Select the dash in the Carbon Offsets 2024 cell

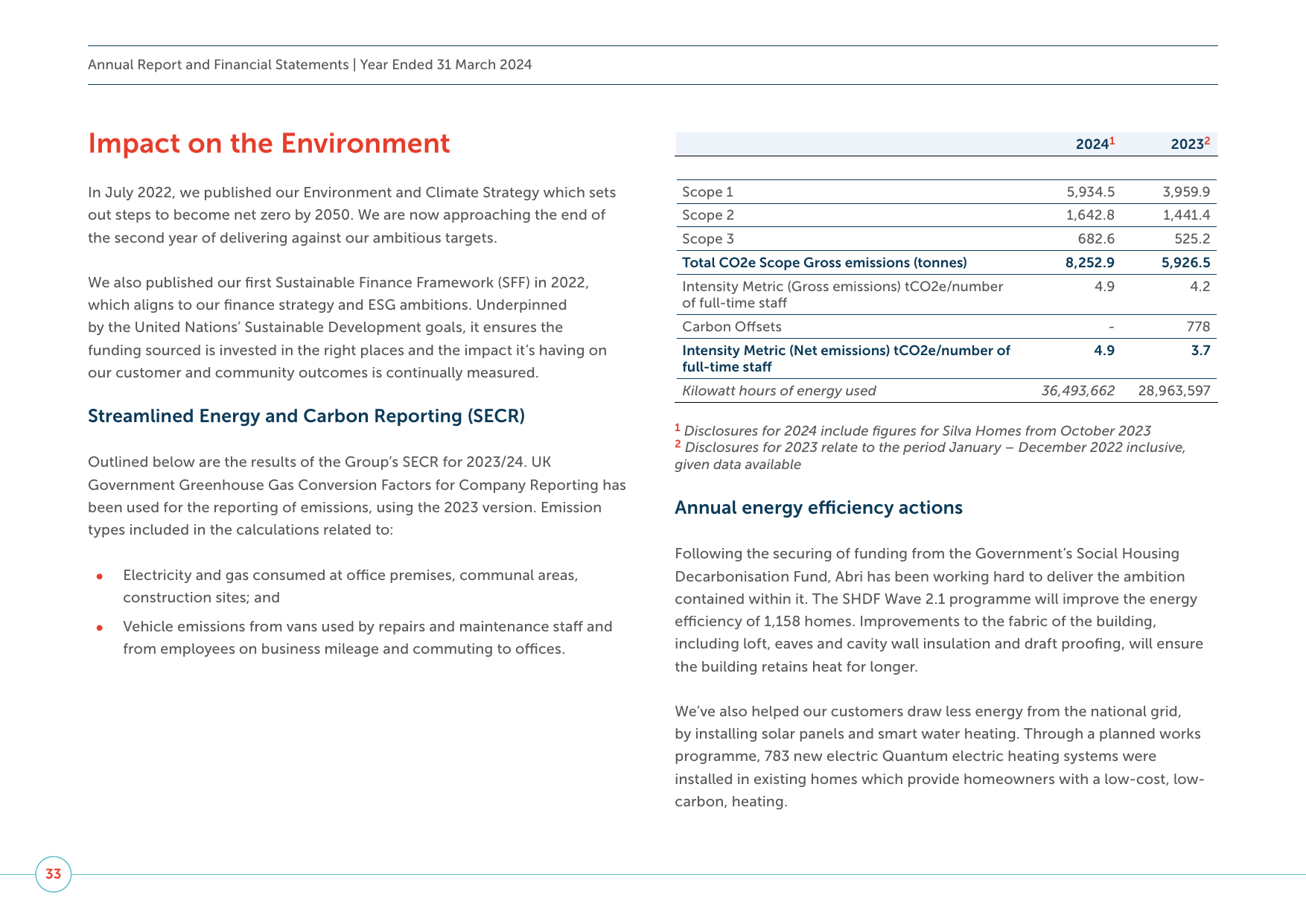click(x=1111, y=327)
